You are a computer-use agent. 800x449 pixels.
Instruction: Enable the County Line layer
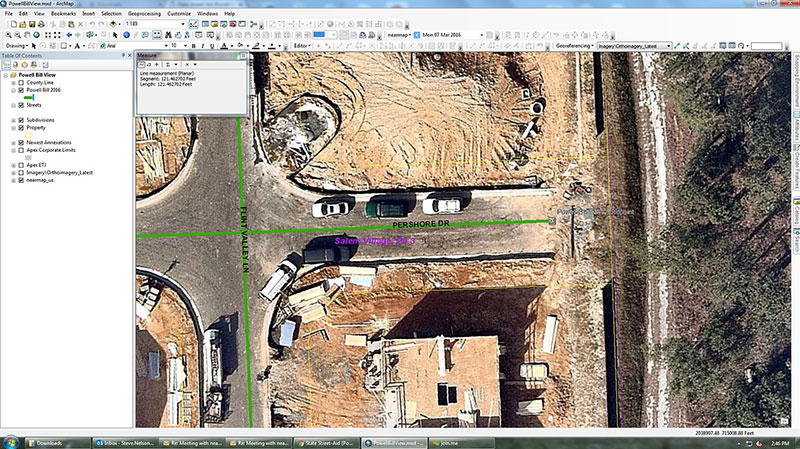21,82
